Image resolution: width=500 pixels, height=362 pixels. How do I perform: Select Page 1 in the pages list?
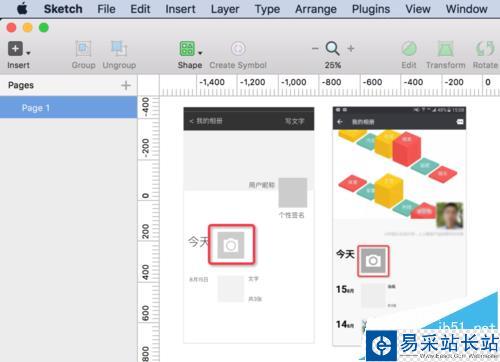tap(68, 108)
